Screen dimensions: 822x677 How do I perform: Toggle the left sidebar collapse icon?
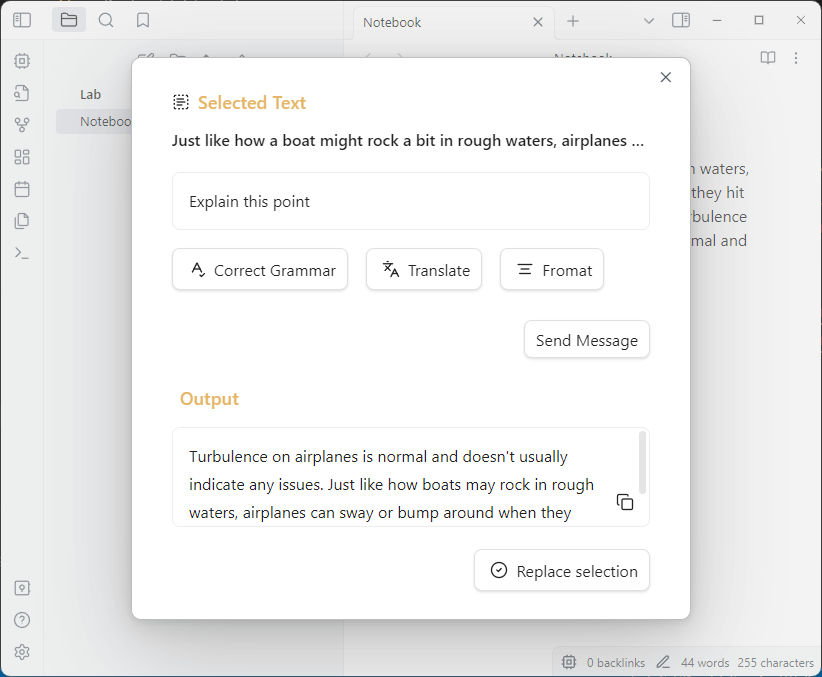click(22, 20)
